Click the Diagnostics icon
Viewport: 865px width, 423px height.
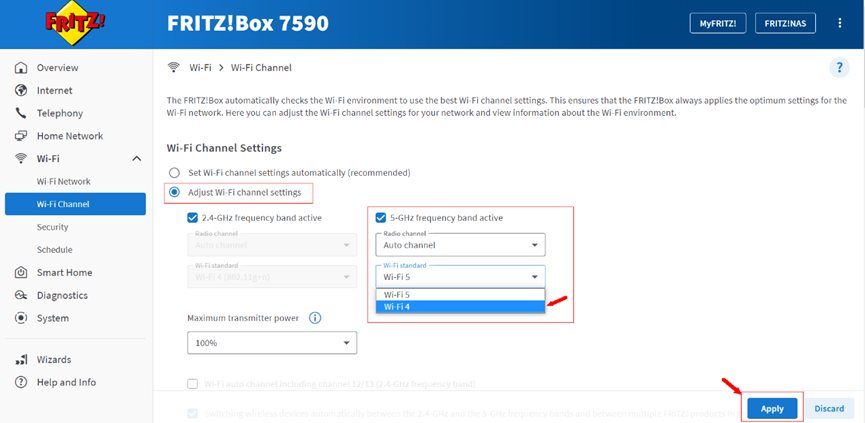coord(21,296)
